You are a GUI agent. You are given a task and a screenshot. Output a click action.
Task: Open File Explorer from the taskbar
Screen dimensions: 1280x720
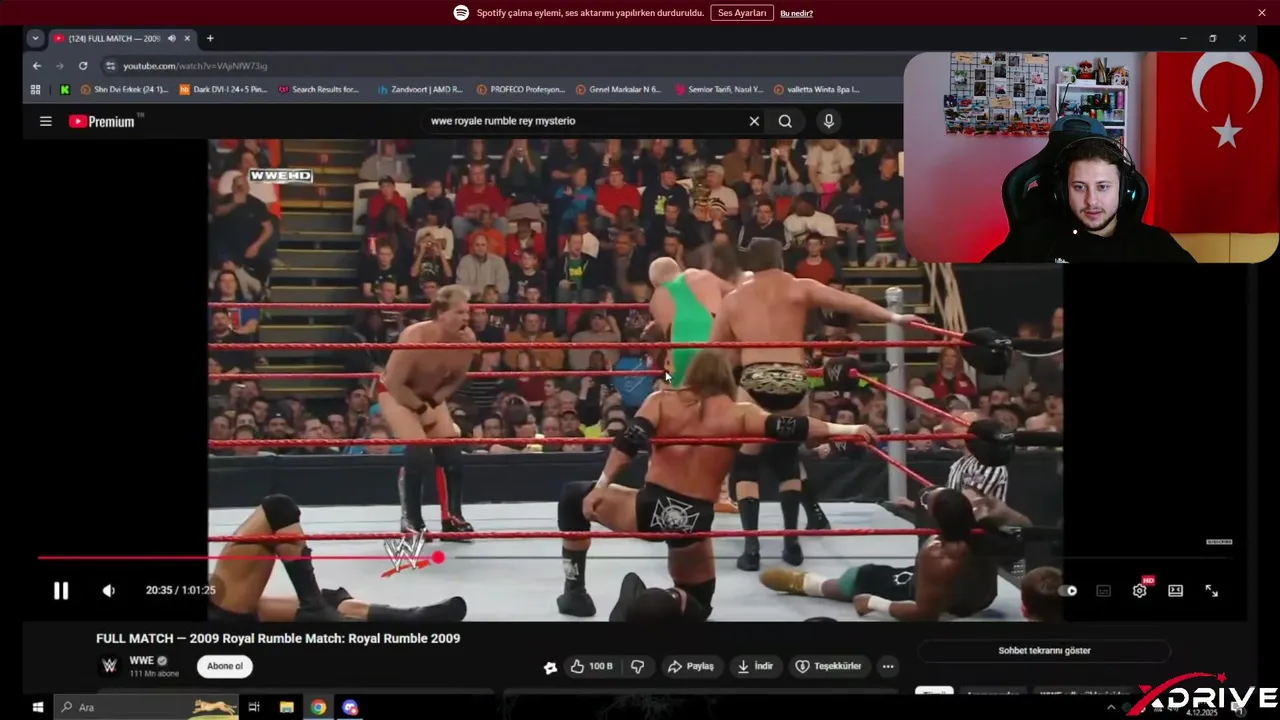[286, 707]
